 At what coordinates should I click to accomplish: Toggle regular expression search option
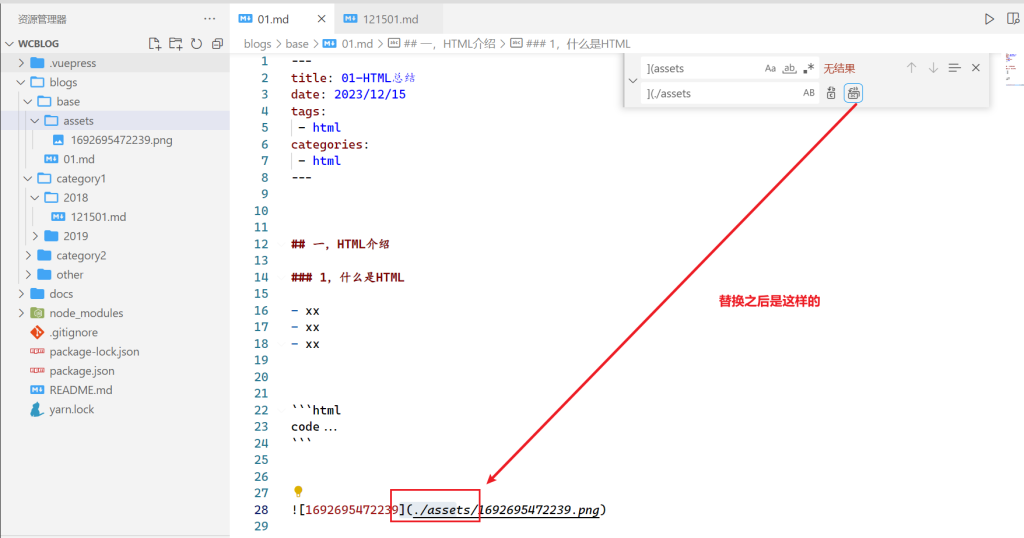[x=809, y=68]
